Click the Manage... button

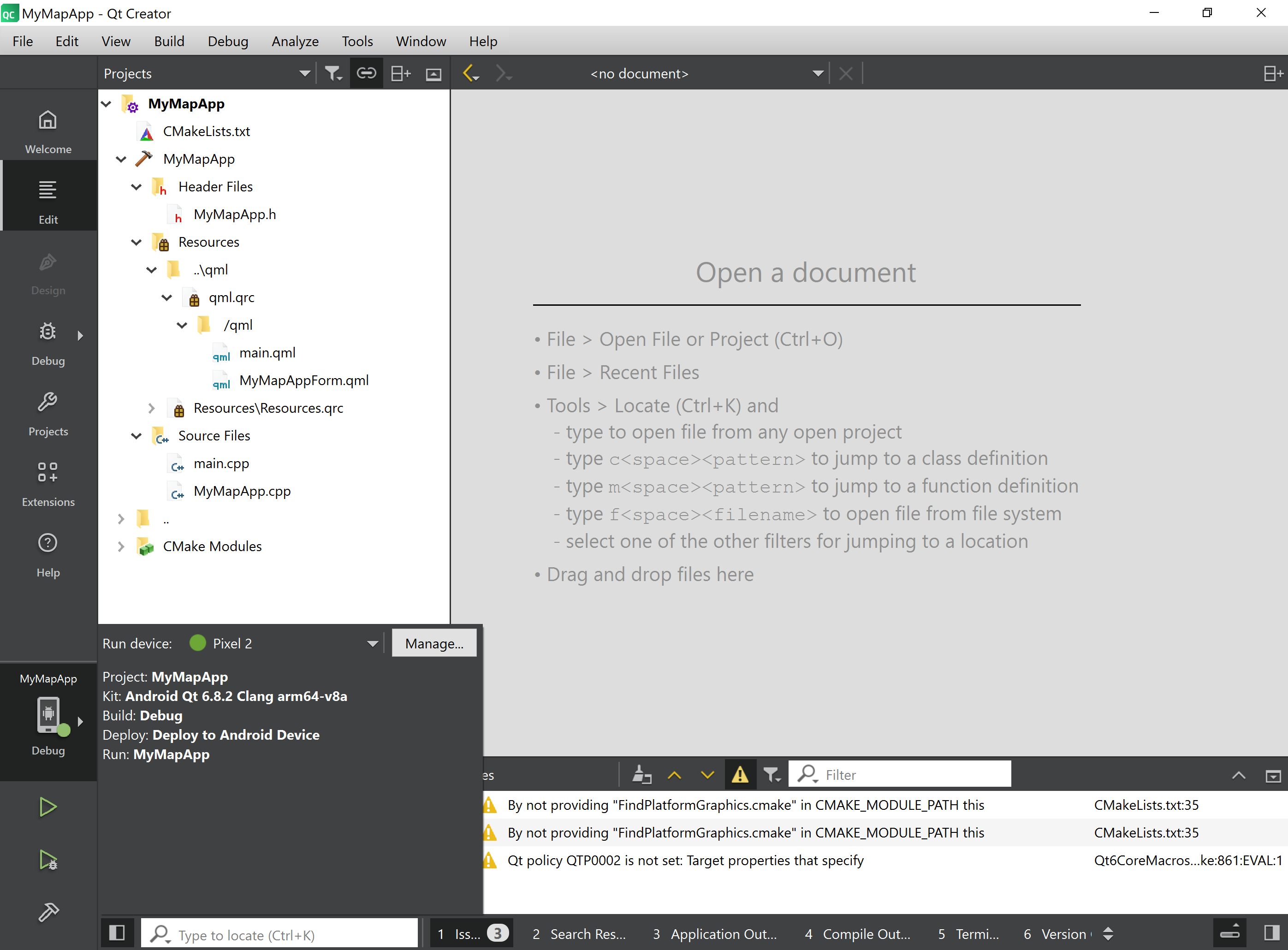pos(433,643)
